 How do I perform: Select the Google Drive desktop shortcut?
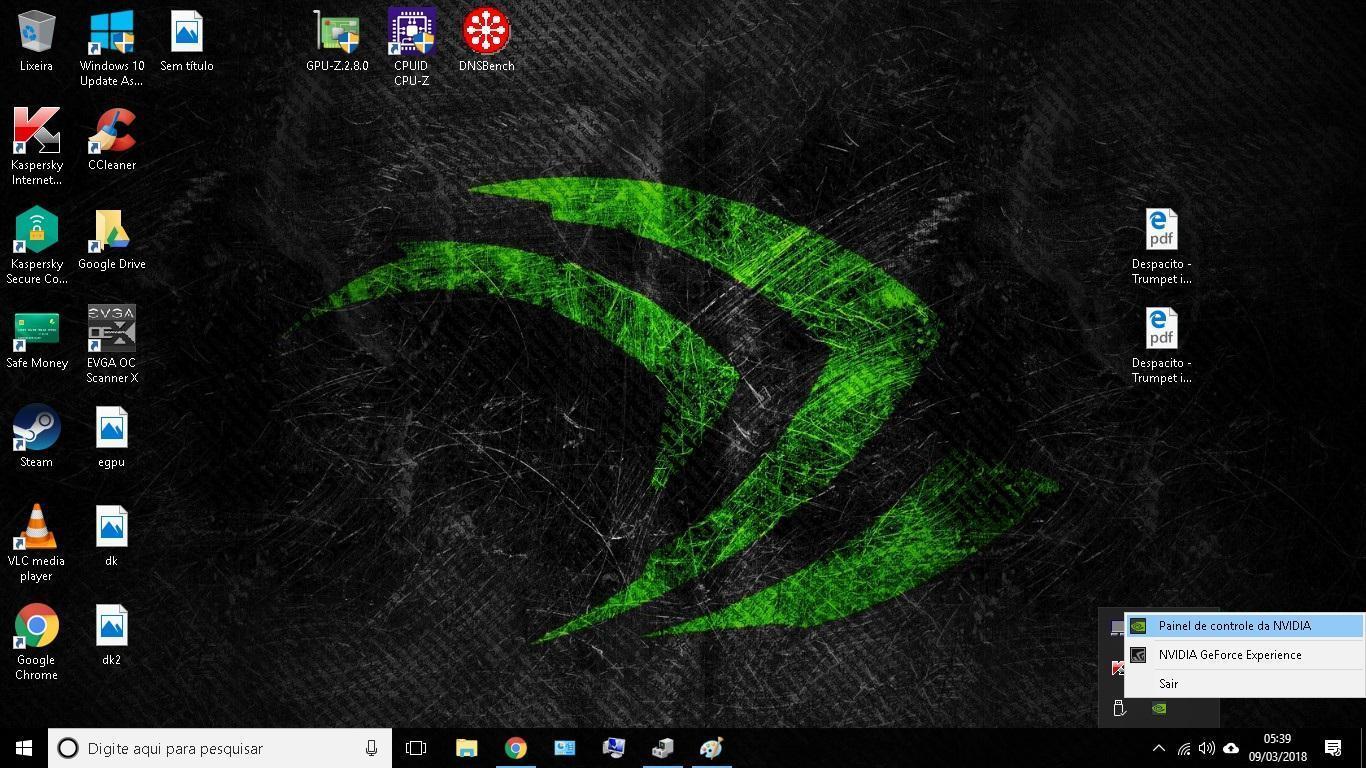pyautogui.click(x=111, y=240)
